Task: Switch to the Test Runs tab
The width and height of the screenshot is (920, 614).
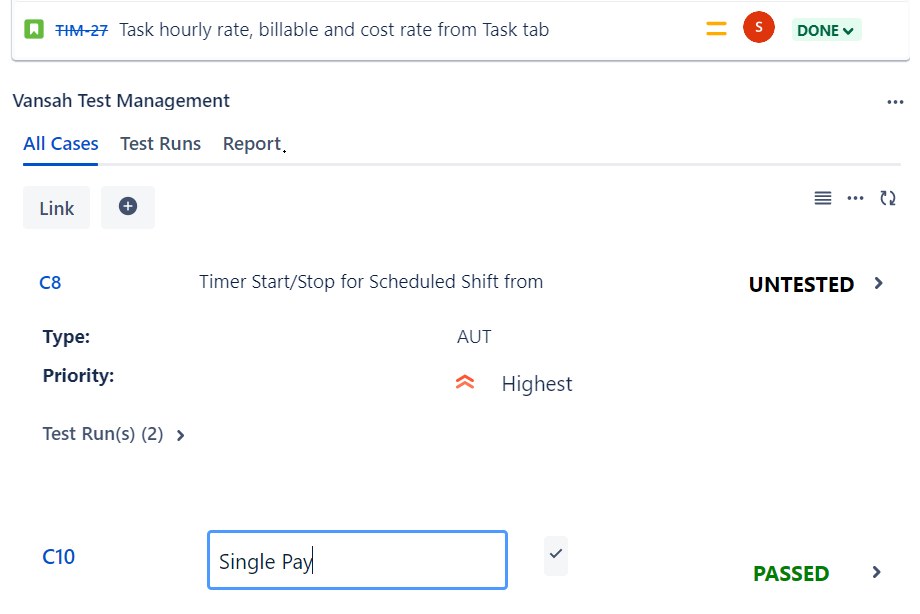Action: tap(160, 144)
